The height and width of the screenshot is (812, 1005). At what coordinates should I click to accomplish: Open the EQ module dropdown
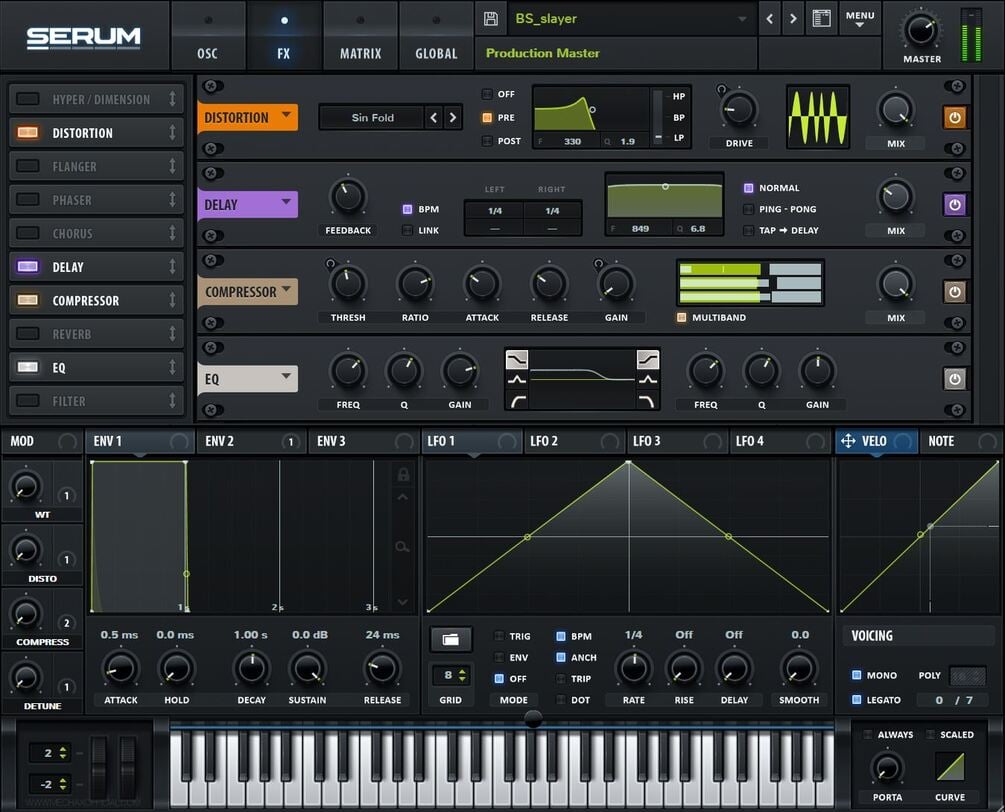point(286,377)
